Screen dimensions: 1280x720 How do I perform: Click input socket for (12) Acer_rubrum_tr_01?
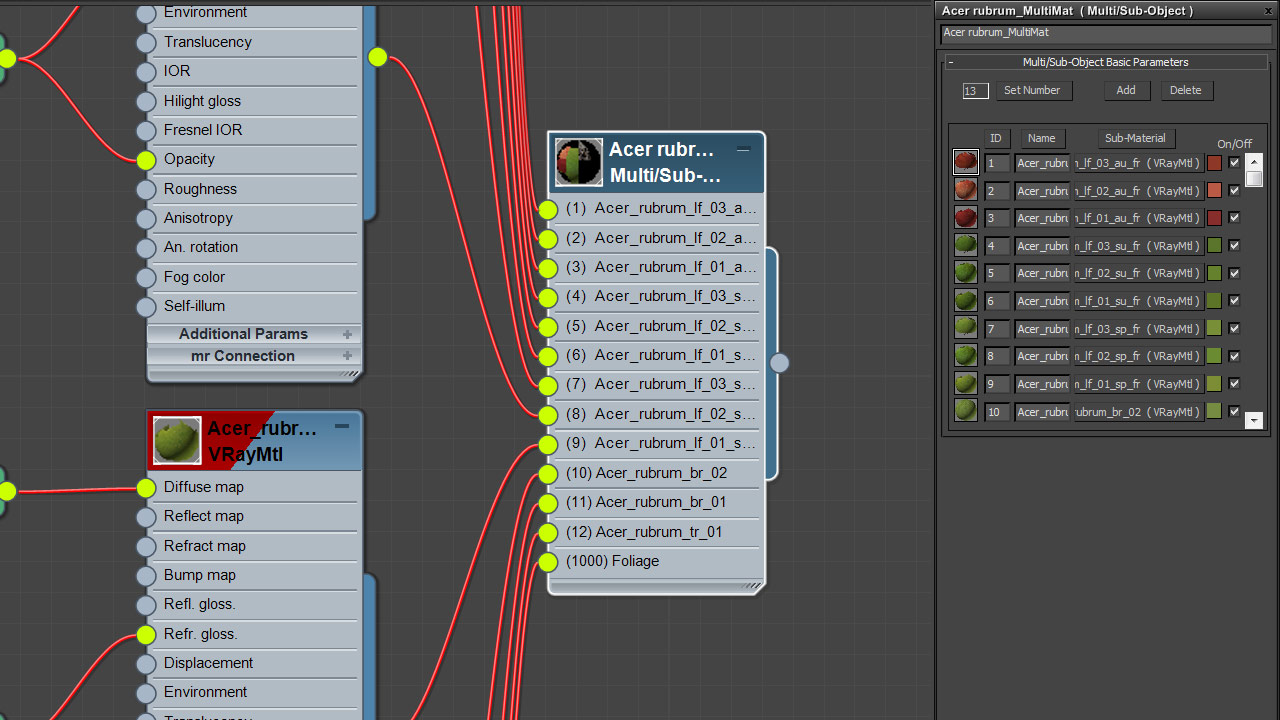coord(547,532)
